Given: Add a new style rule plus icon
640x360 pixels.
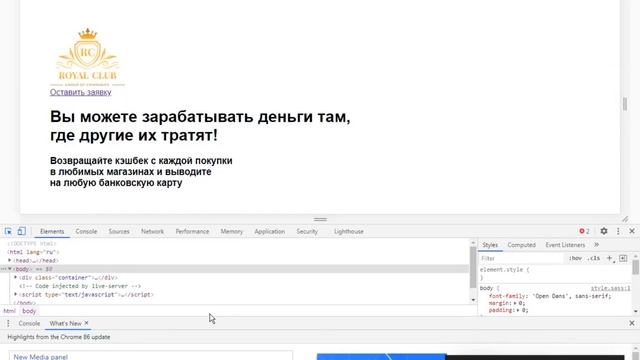Looking at the screenshot, I should (x=609, y=258).
